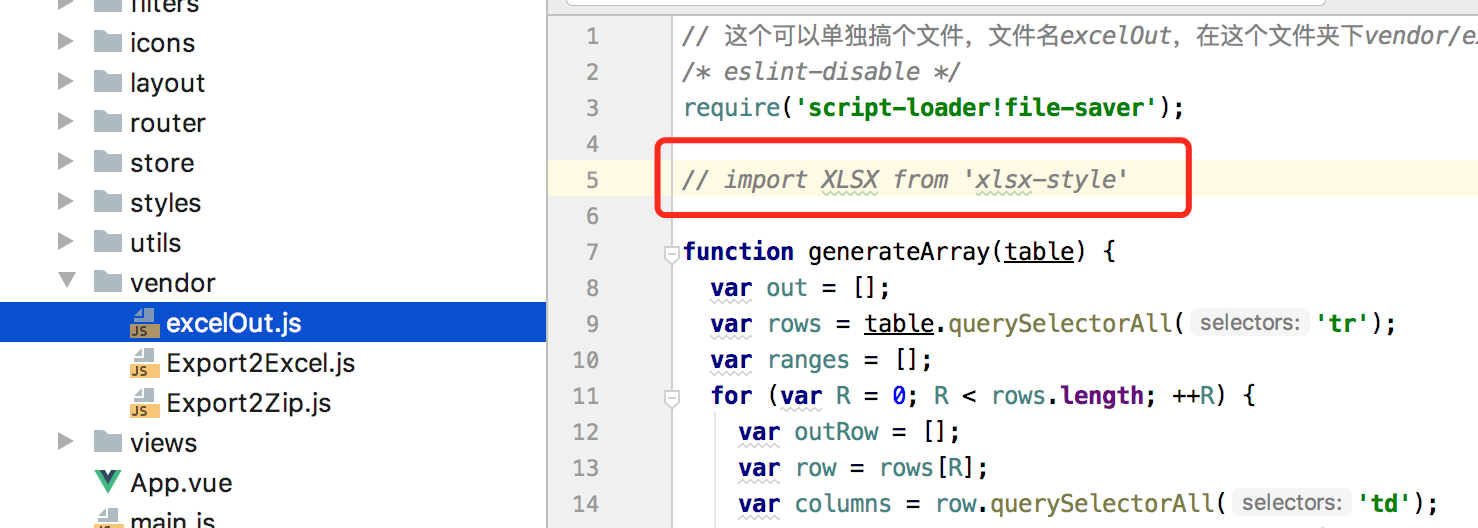The width and height of the screenshot is (1478, 528).
Task: Click the 'tr' string on line 9
Action: pos(1342,324)
